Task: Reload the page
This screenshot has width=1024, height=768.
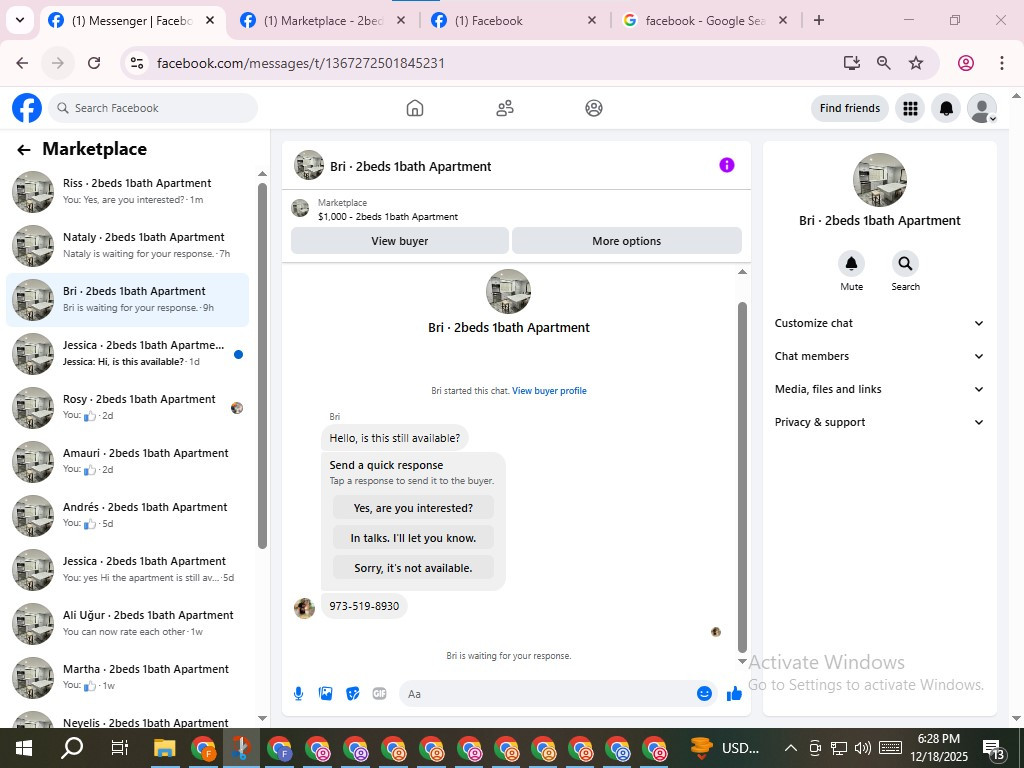Action: (94, 63)
